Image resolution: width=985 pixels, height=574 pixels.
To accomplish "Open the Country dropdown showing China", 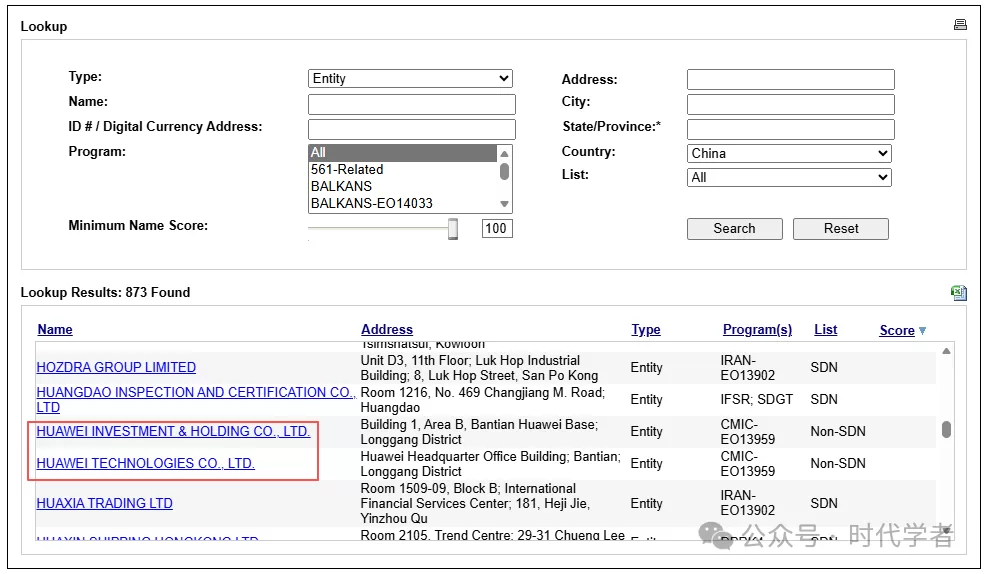I will (x=788, y=153).
